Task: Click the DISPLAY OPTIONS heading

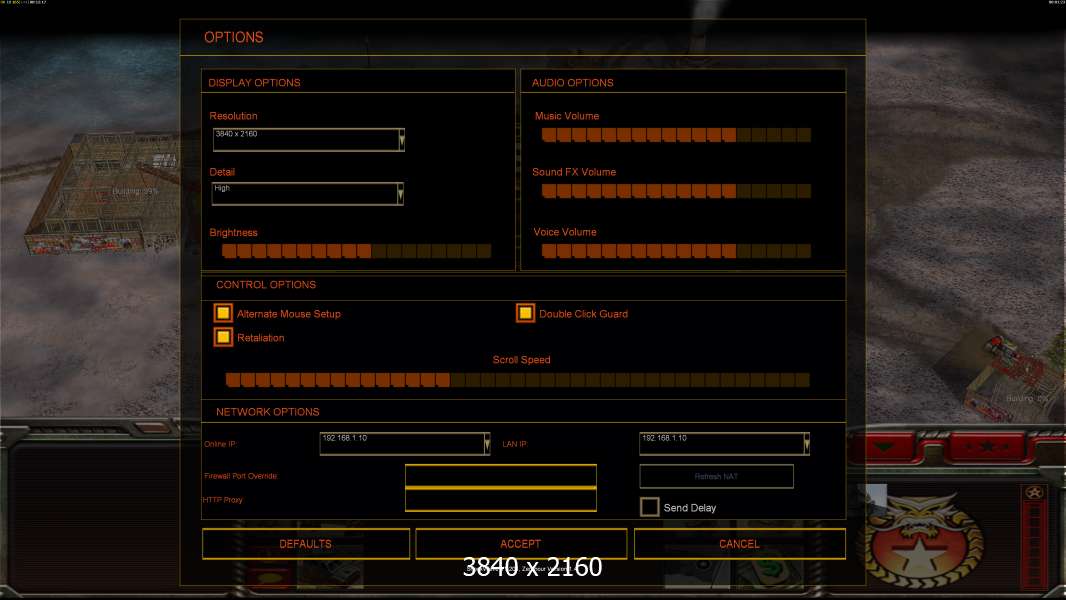Action: click(254, 83)
